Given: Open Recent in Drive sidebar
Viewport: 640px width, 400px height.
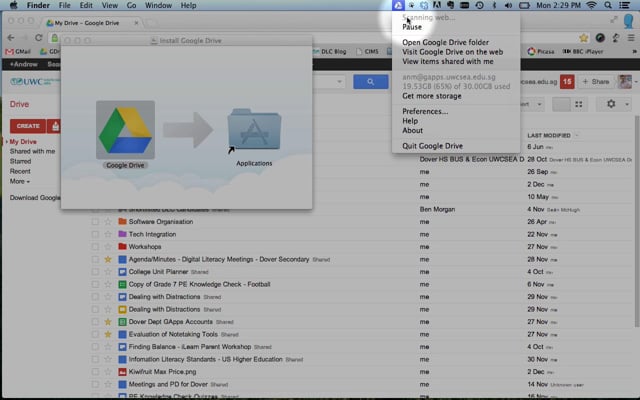Looking at the screenshot, I should coord(20,171).
